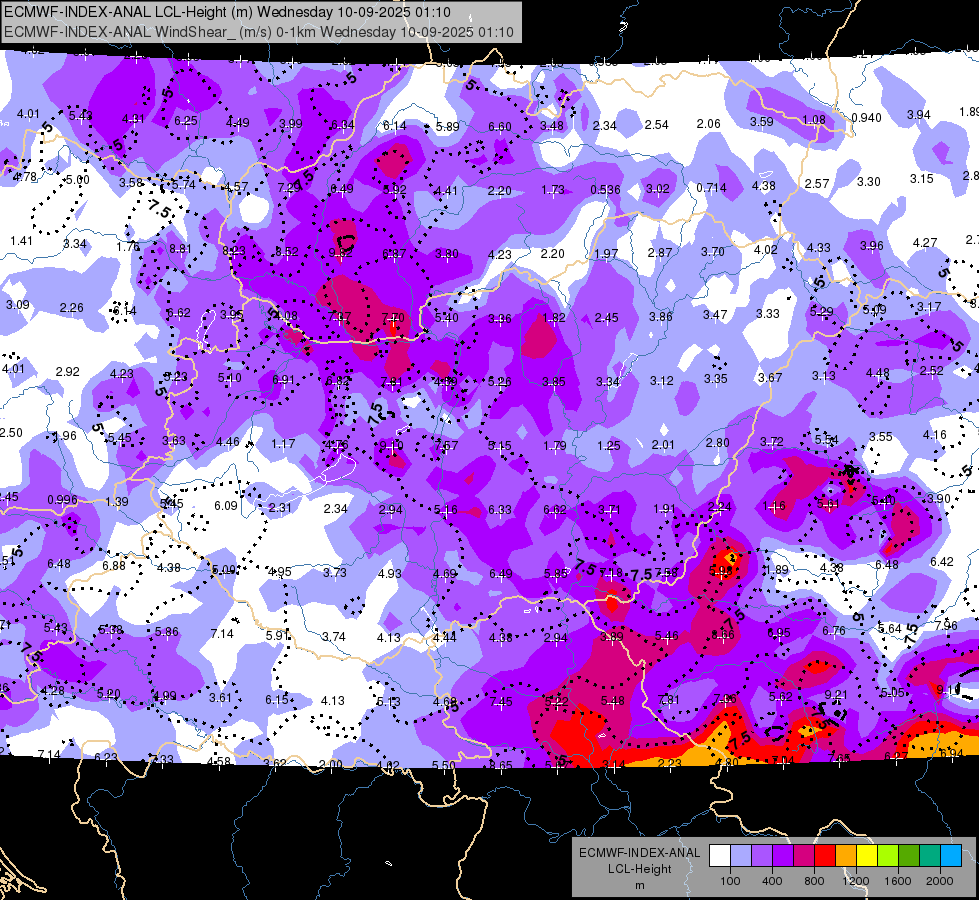Click the teal legend swatch

point(930,856)
